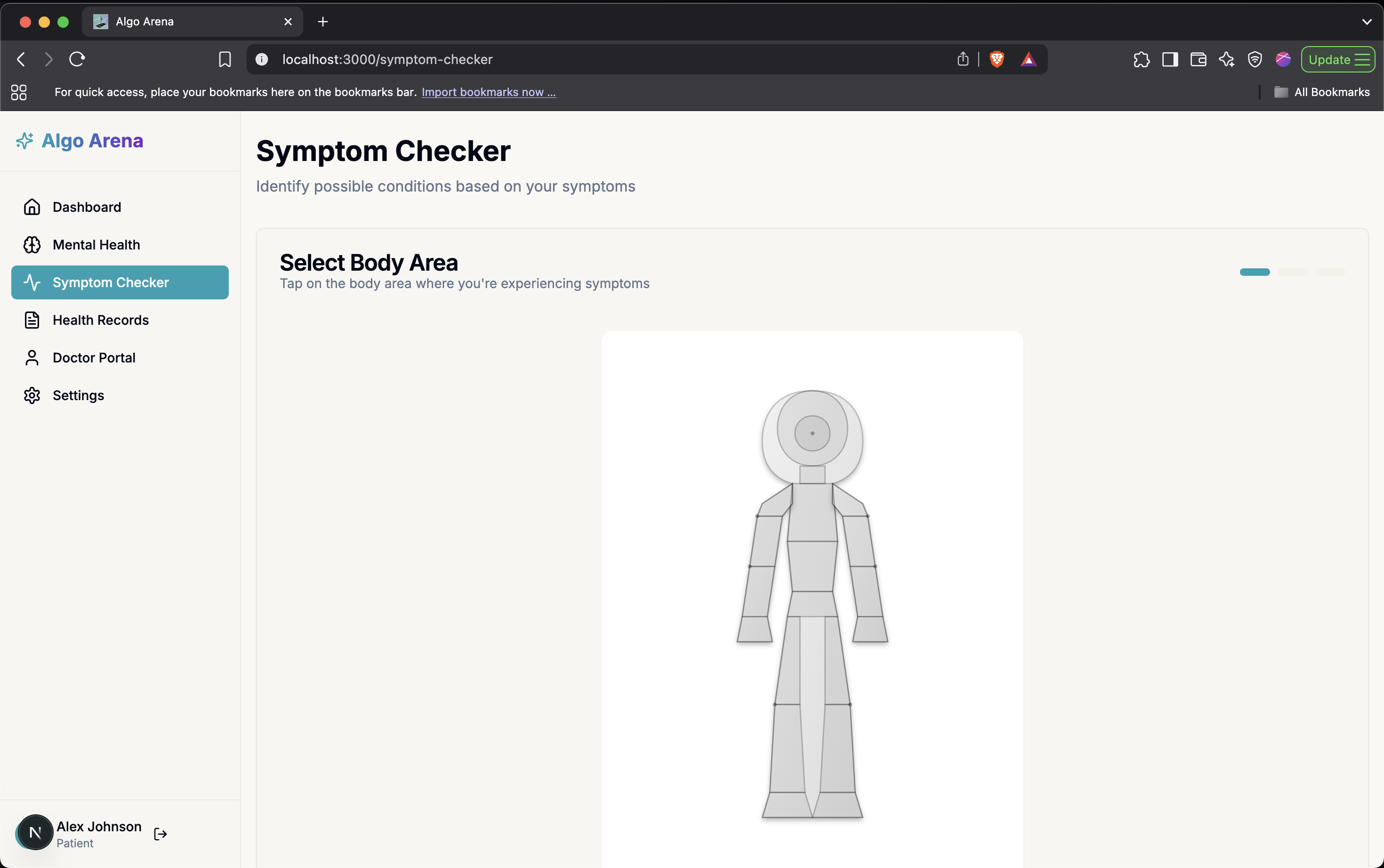Click the first progress step indicator
1384x868 pixels.
[1254, 272]
